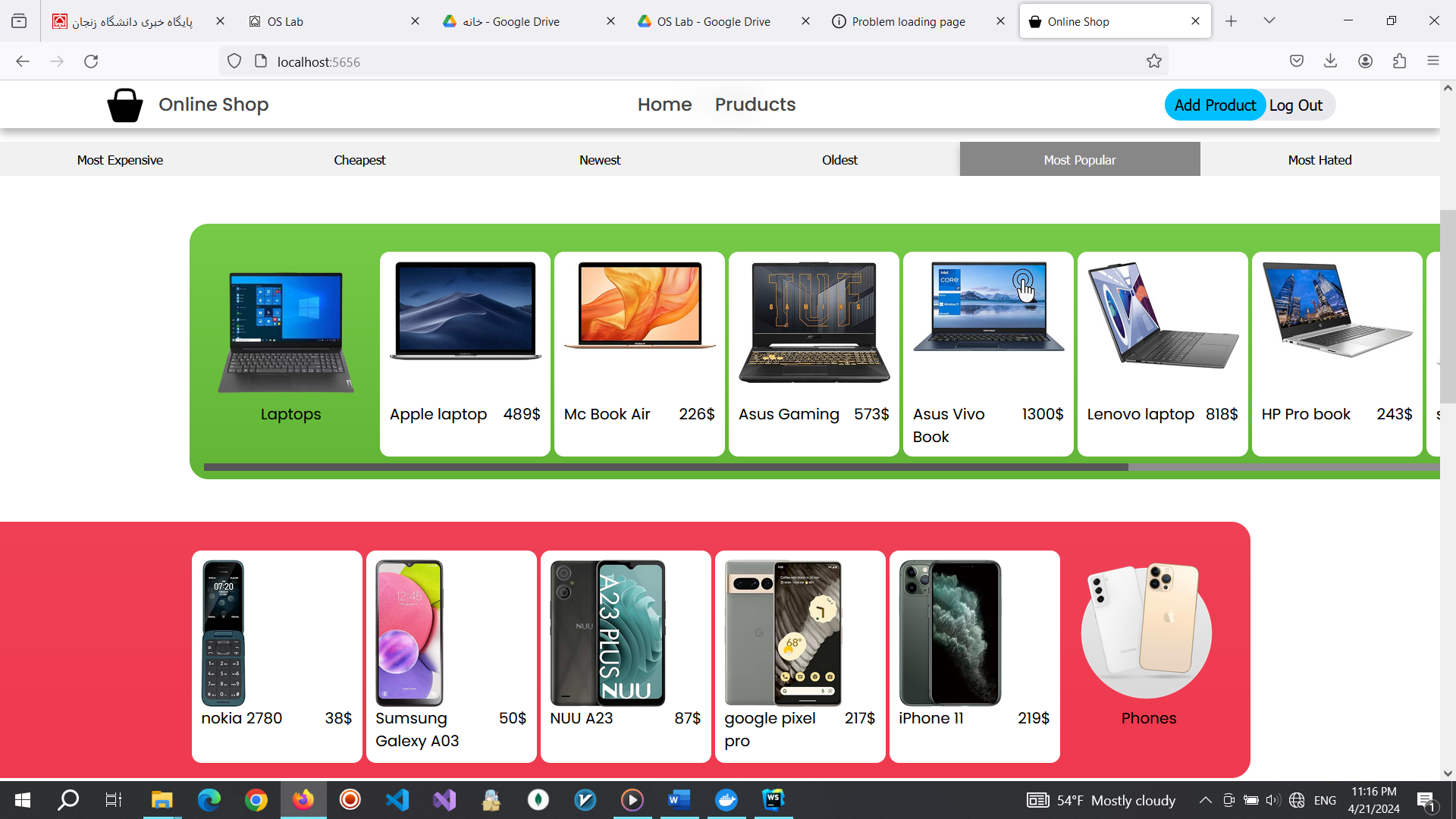The image size is (1456, 819).
Task: Open Firefox application menu hamburger
Action: (1432, 61)
